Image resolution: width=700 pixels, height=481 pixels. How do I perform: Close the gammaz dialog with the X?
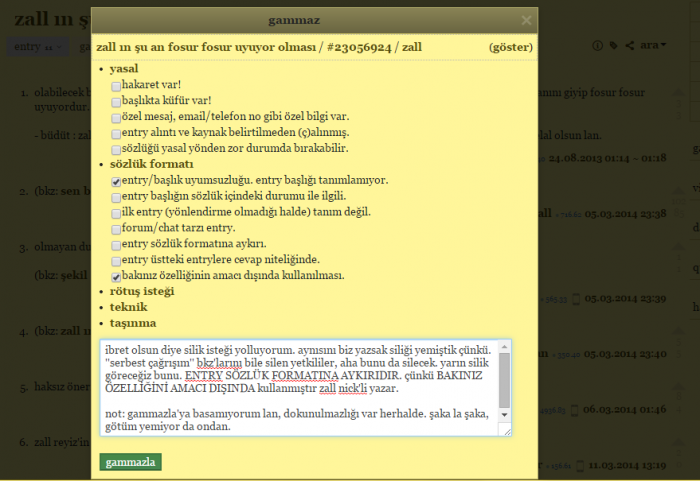point(526,20)
